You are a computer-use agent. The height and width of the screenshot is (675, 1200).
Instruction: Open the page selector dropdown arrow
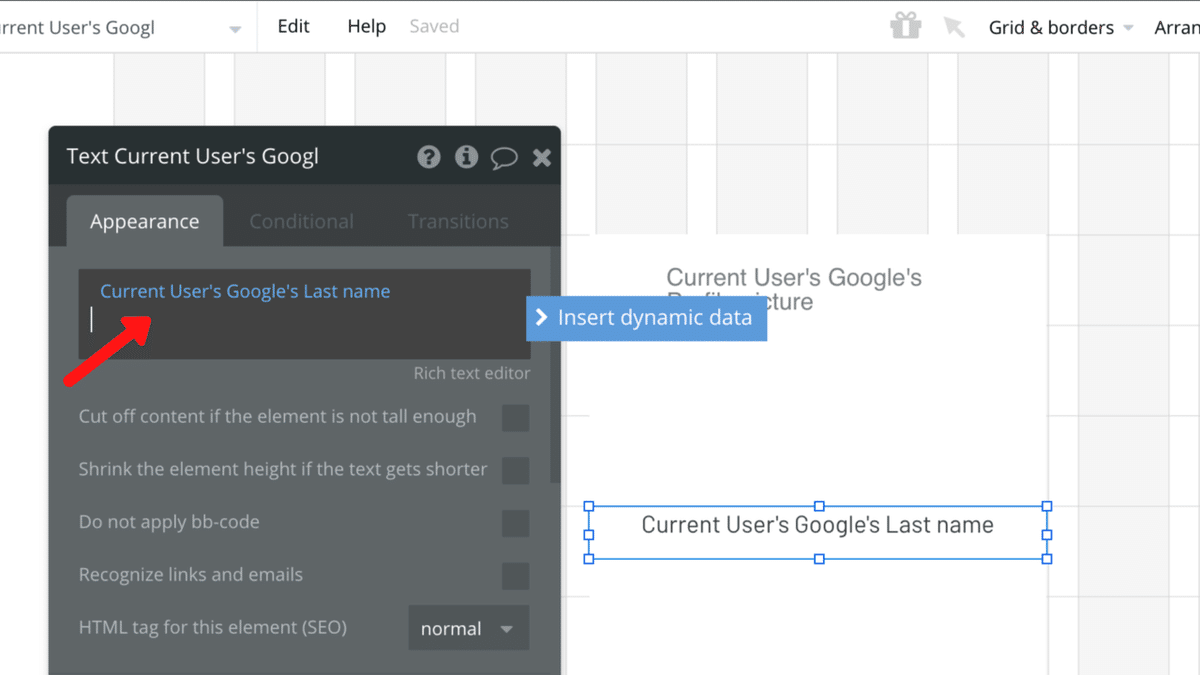(x=235, y=28)
